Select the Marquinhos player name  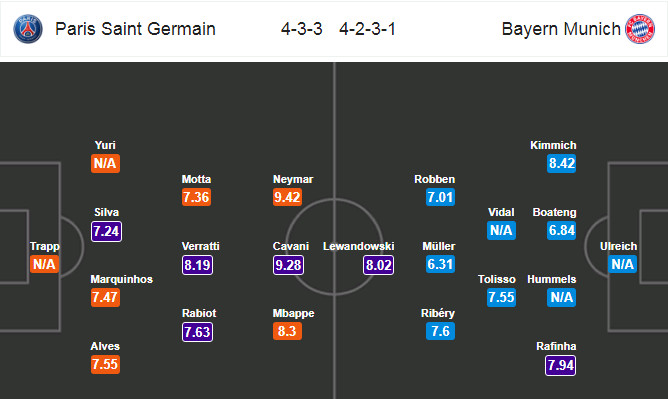pos(121,279)
